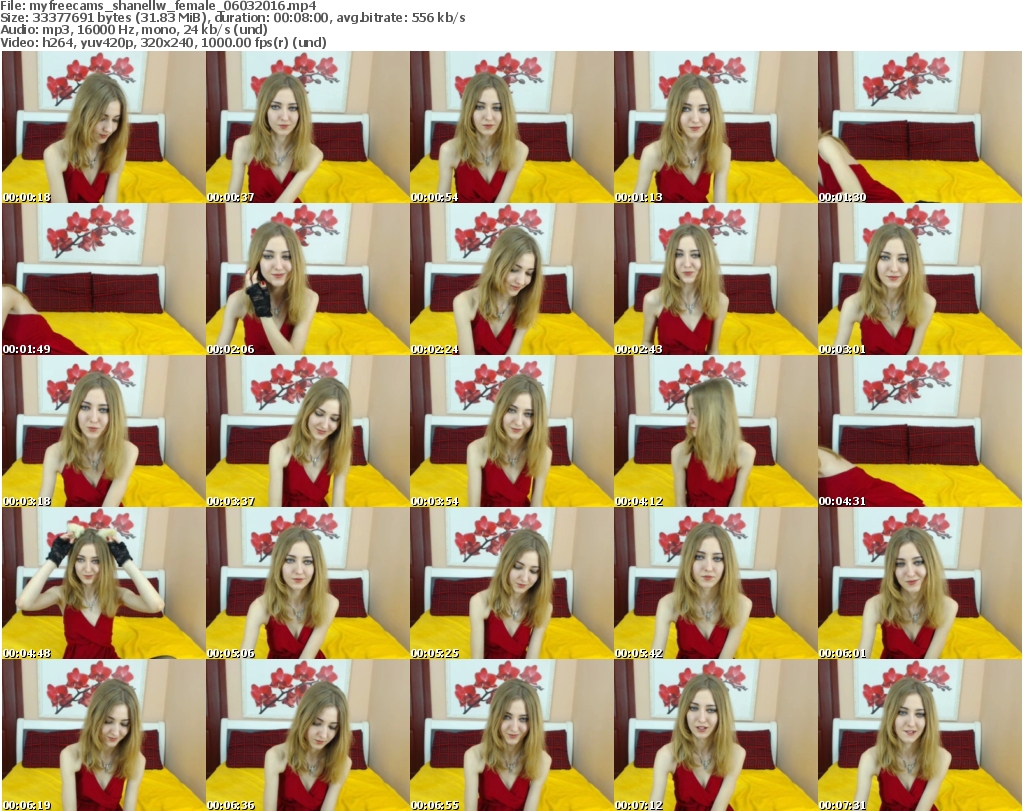Select the last thumbnail at 00:07:31
The image size is (1024, 811).
coord(919,735)
